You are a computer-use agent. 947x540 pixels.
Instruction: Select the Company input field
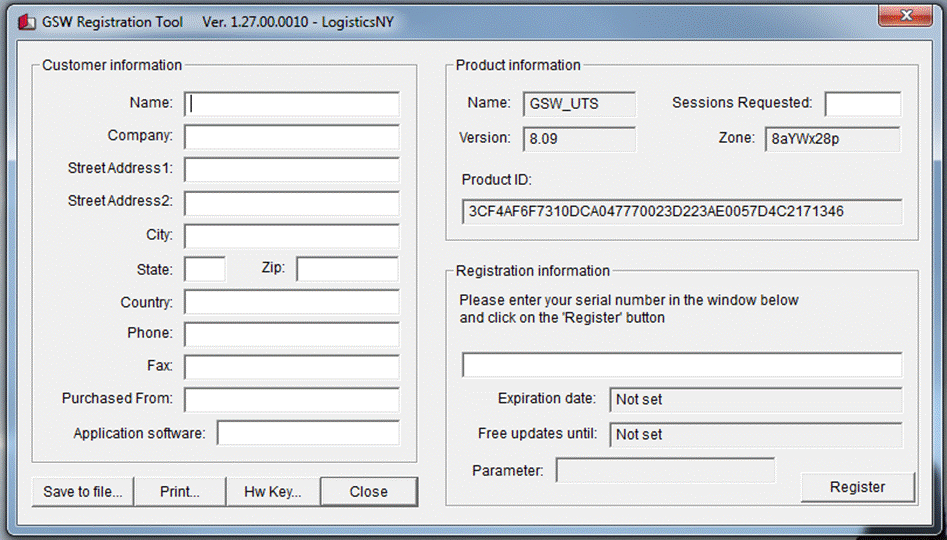292,137
